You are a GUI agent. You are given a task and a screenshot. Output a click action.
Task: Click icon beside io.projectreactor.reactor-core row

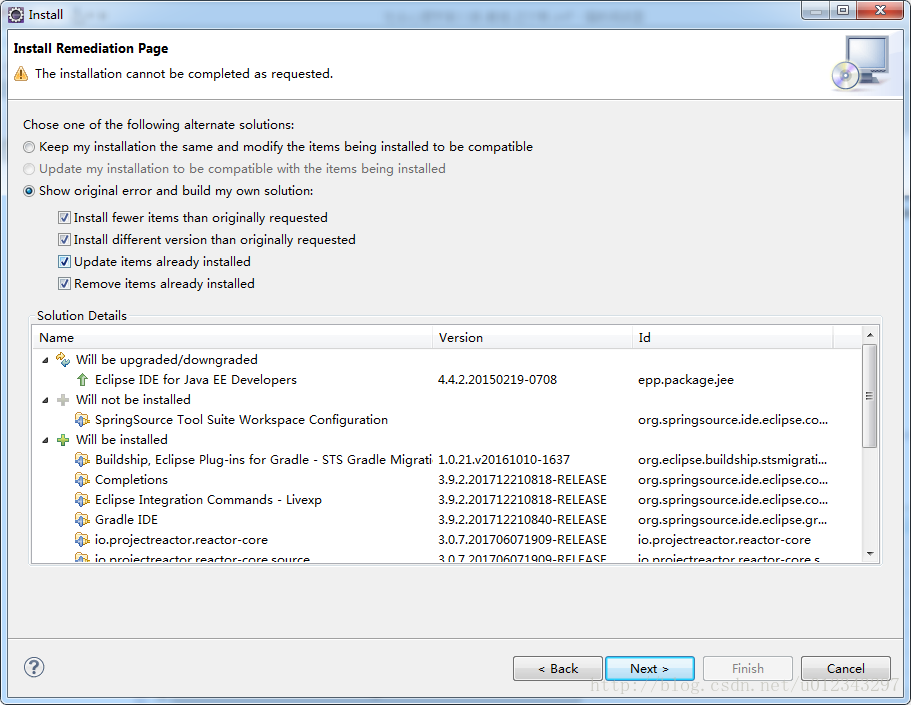82,540
